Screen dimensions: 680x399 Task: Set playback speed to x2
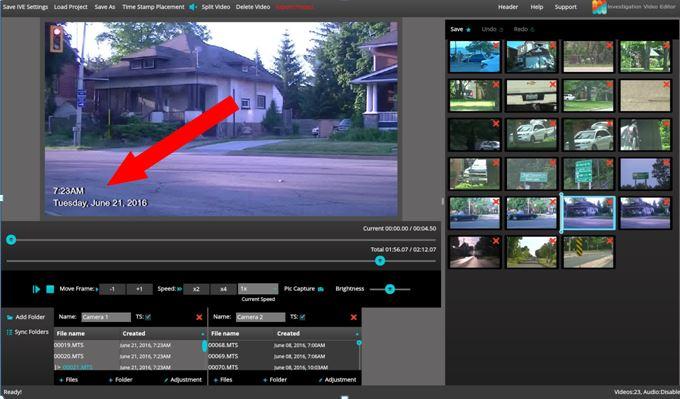(x=196, y=289)
